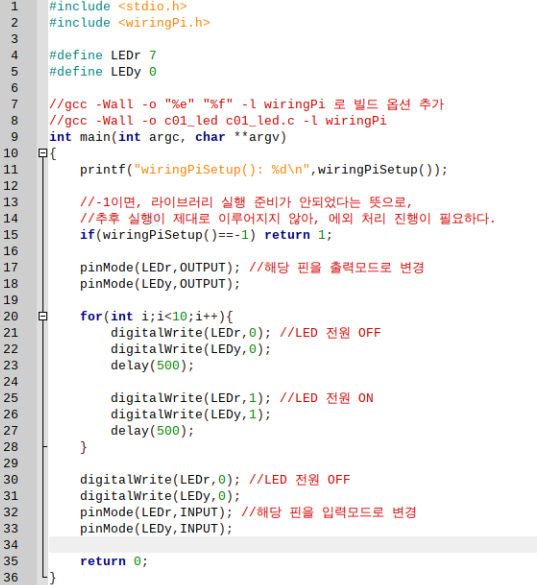Viewport: 537px width, 585px height.
Task: Click the comment containing "%e" "%f"
Action: 247,104
